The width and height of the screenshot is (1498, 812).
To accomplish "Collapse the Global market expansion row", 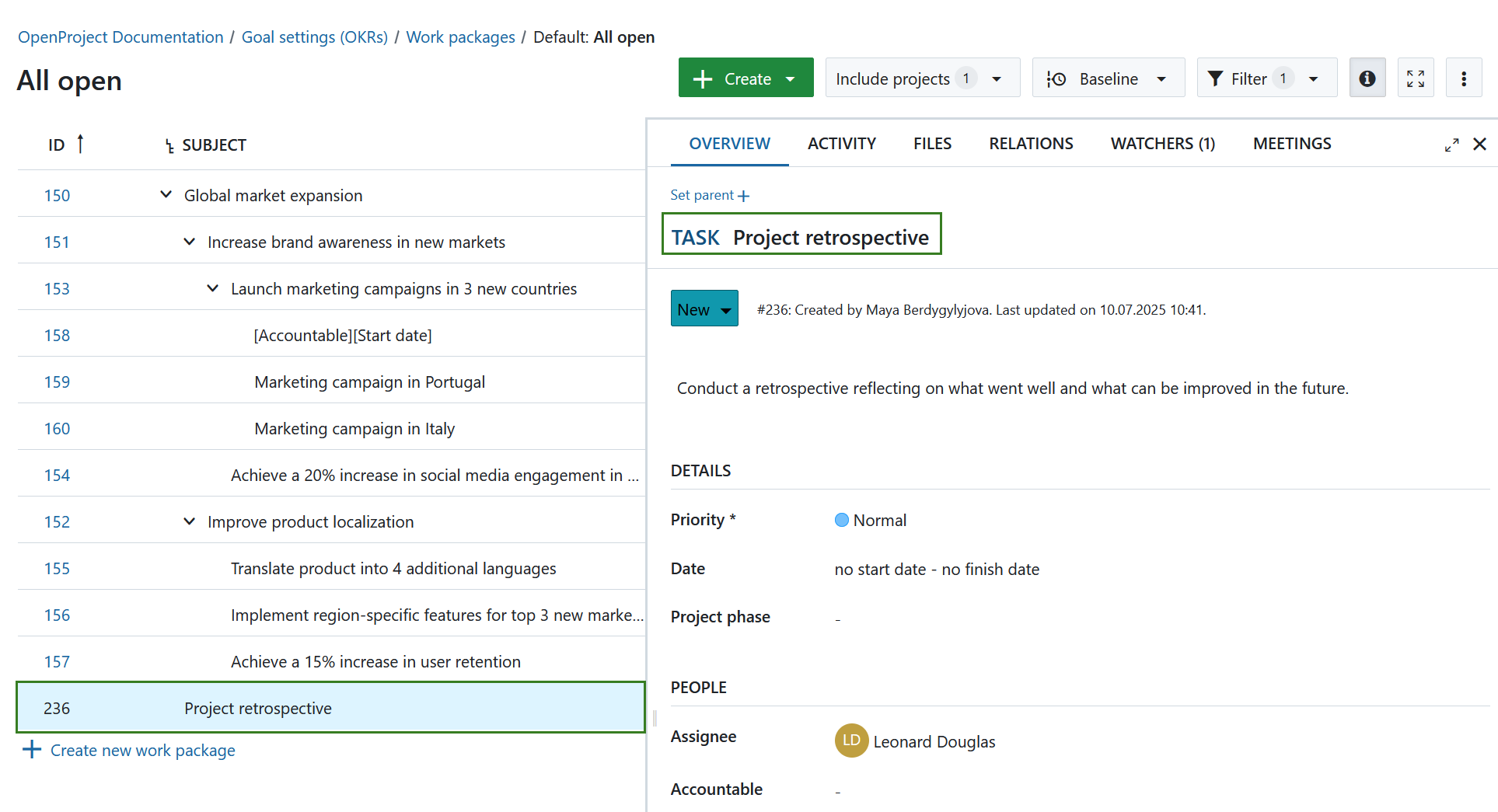I will [166, 194].
